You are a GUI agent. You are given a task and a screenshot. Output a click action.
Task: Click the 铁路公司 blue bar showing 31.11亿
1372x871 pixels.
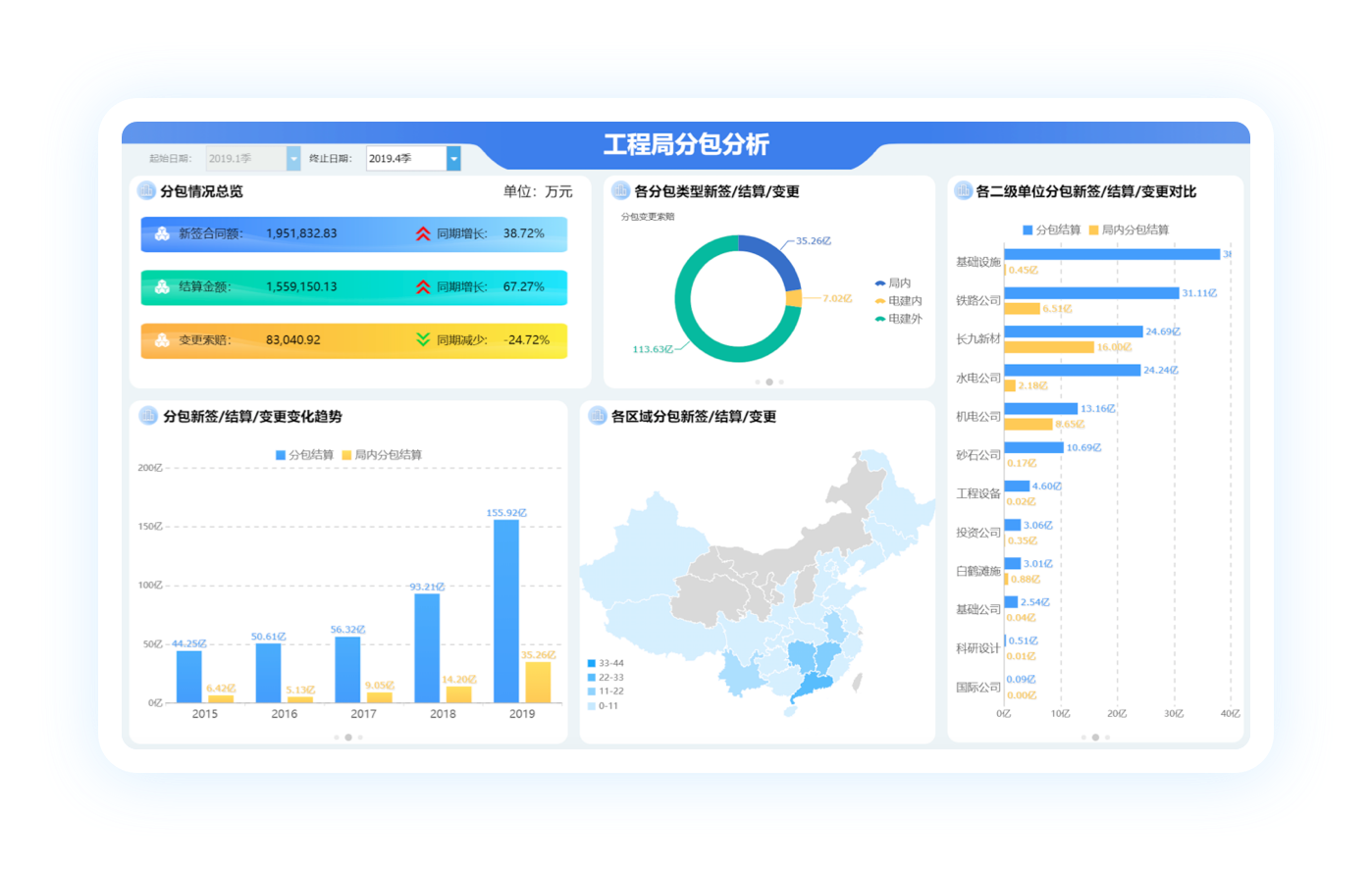1091,293
